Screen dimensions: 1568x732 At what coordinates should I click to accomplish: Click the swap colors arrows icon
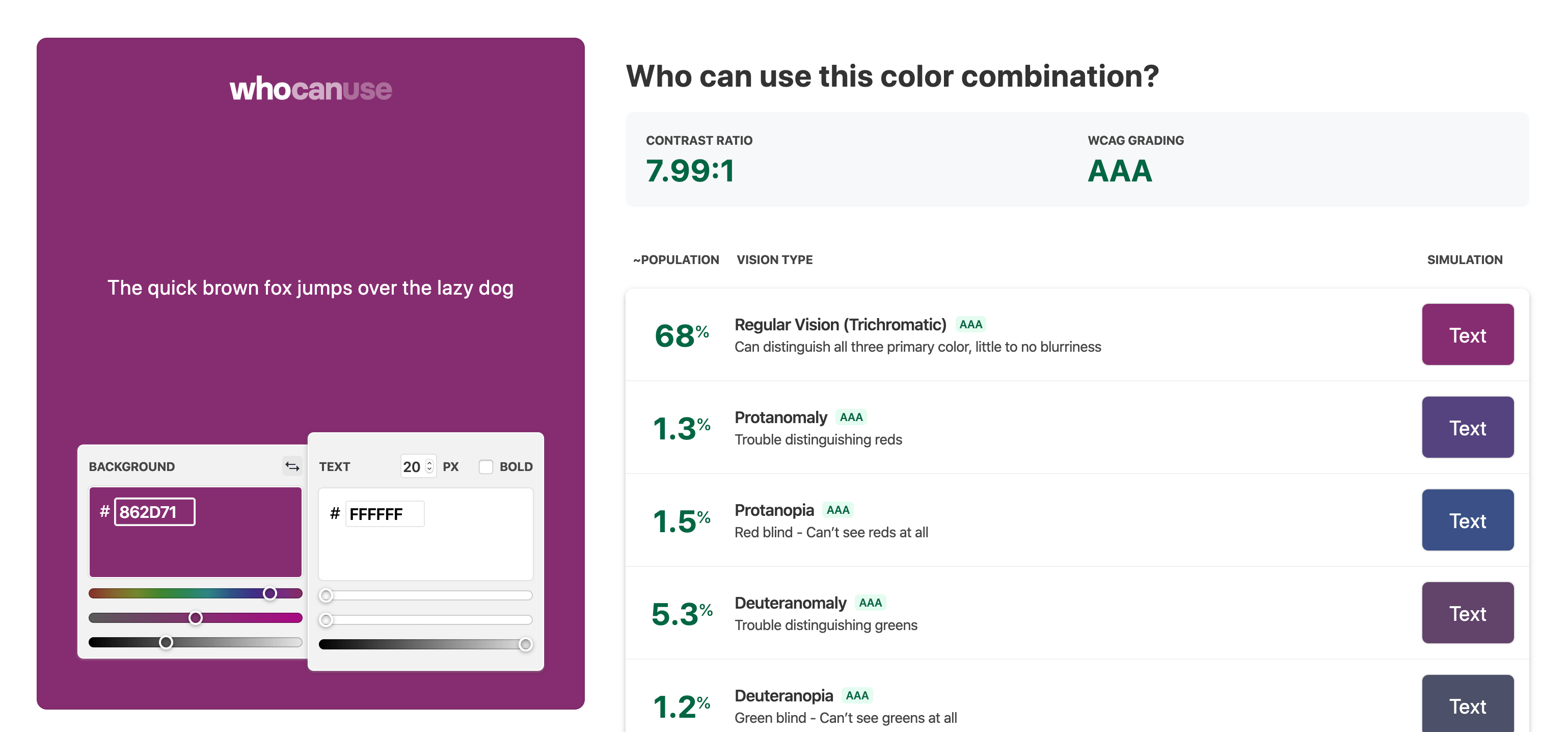click(x=292, y=466)
